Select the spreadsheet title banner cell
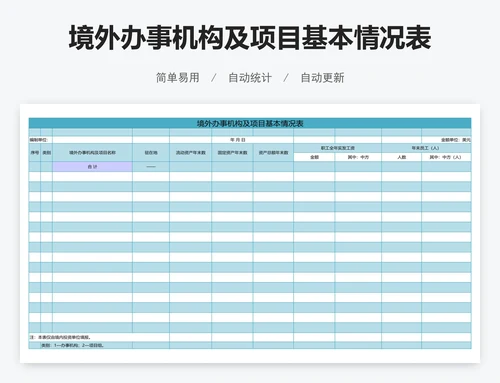 tap(250, 123)
